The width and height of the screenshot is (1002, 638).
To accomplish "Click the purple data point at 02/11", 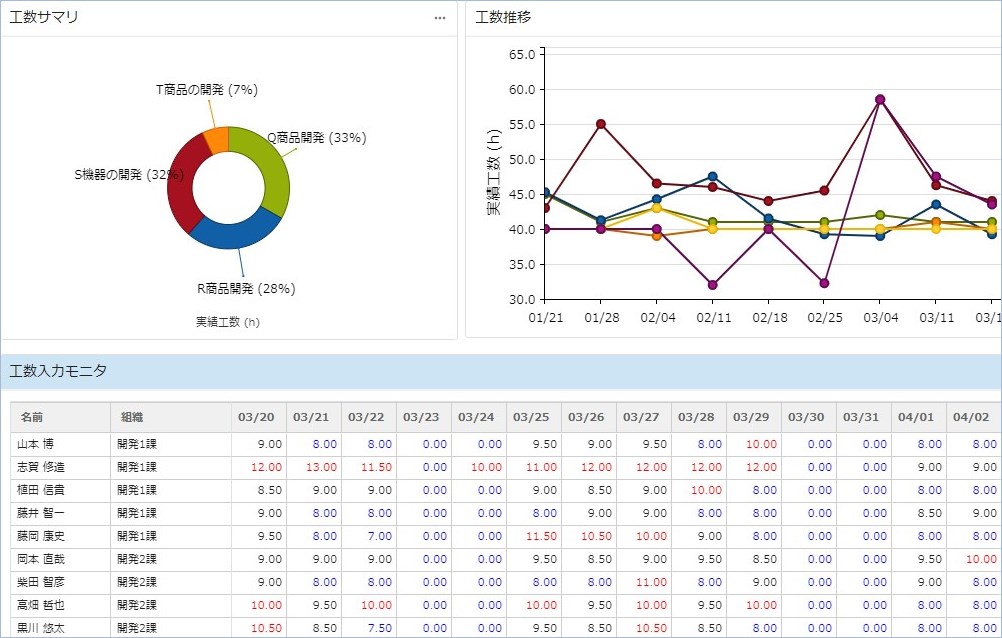I will pyautogui.click(x=713, y=285).
